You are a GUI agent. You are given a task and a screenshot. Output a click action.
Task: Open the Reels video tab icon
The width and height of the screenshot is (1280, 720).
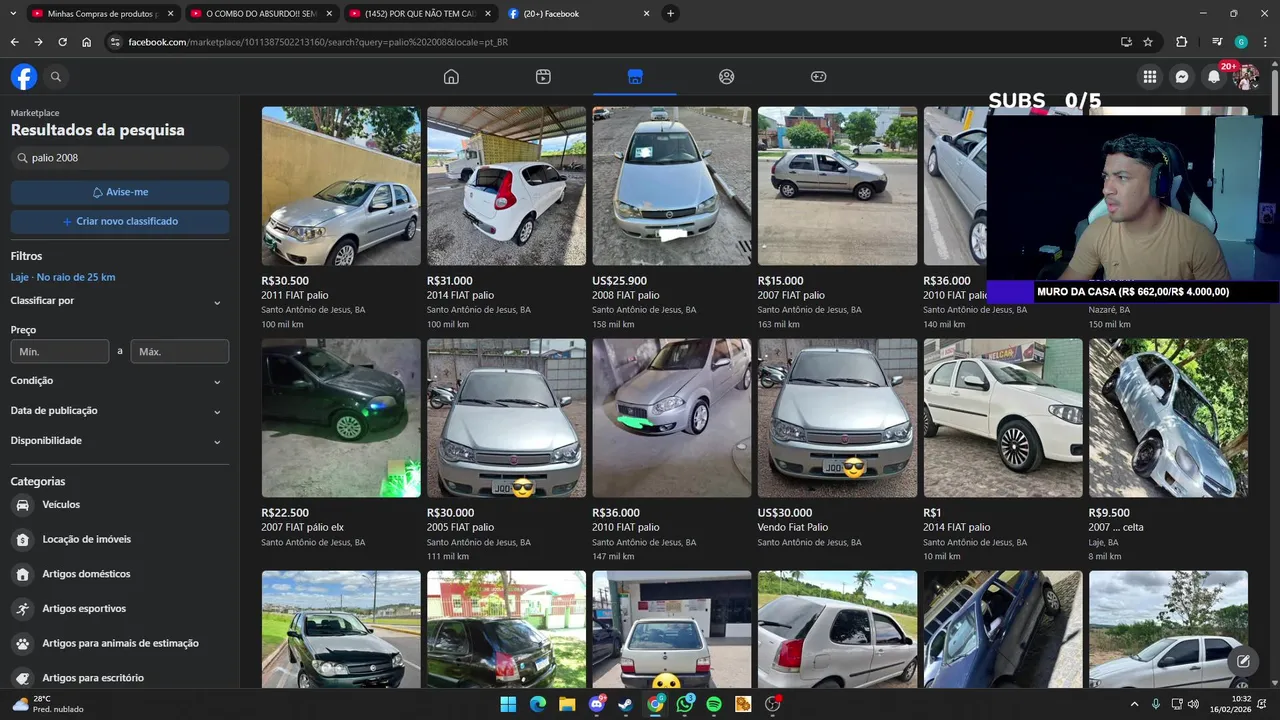(x=543, y=77)
